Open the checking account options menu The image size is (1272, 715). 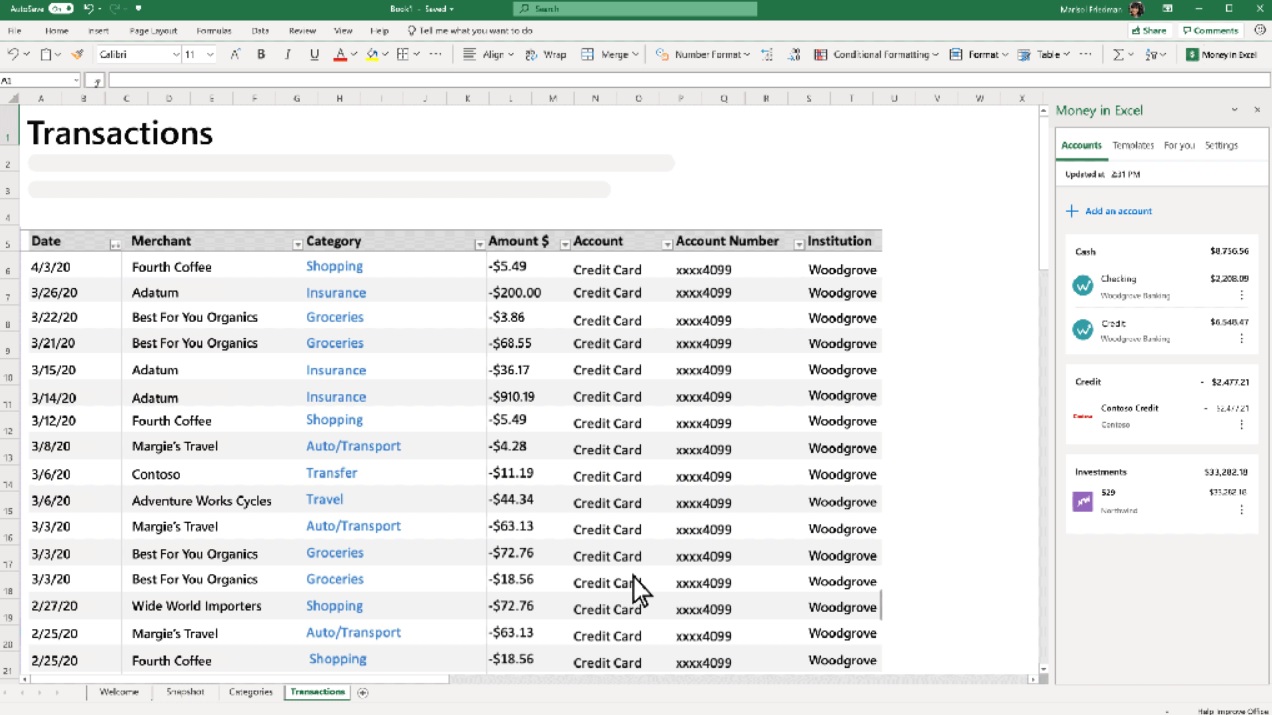(1241, 295)
